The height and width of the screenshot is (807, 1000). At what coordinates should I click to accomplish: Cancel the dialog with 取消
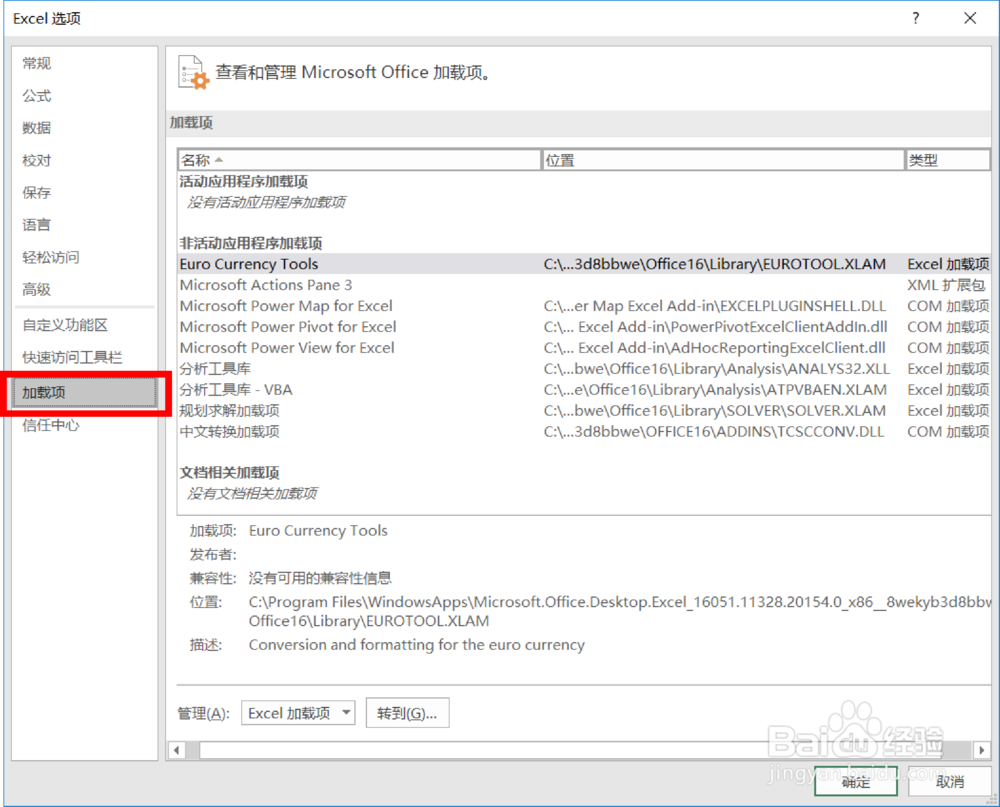(950, 781)
